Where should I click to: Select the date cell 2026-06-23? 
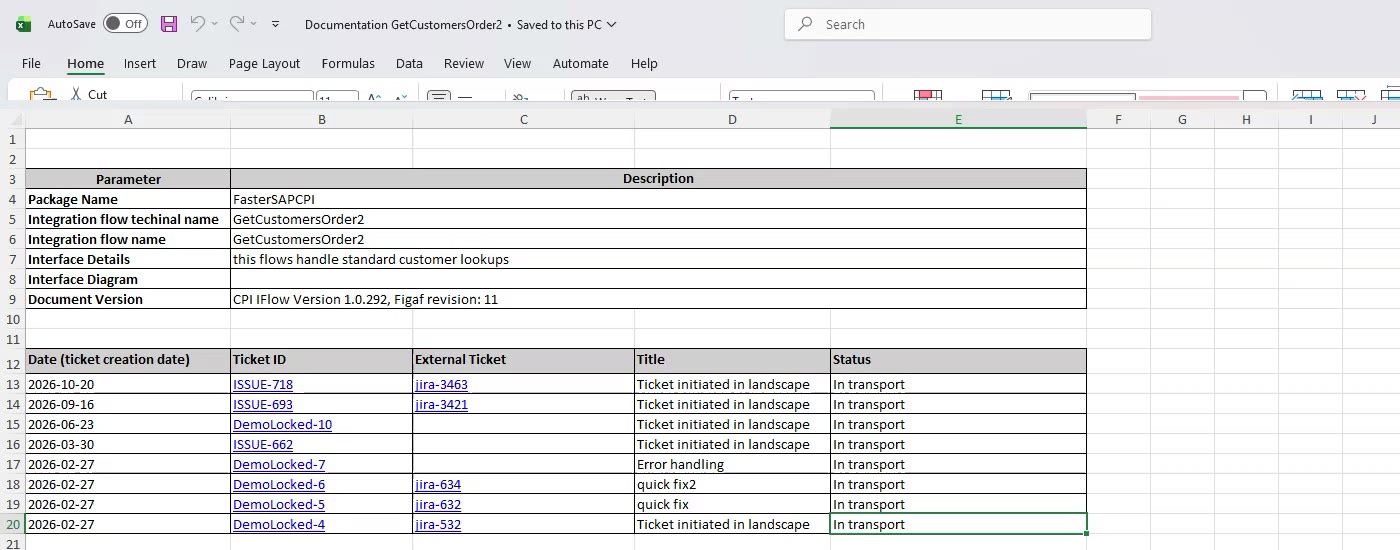128,424
